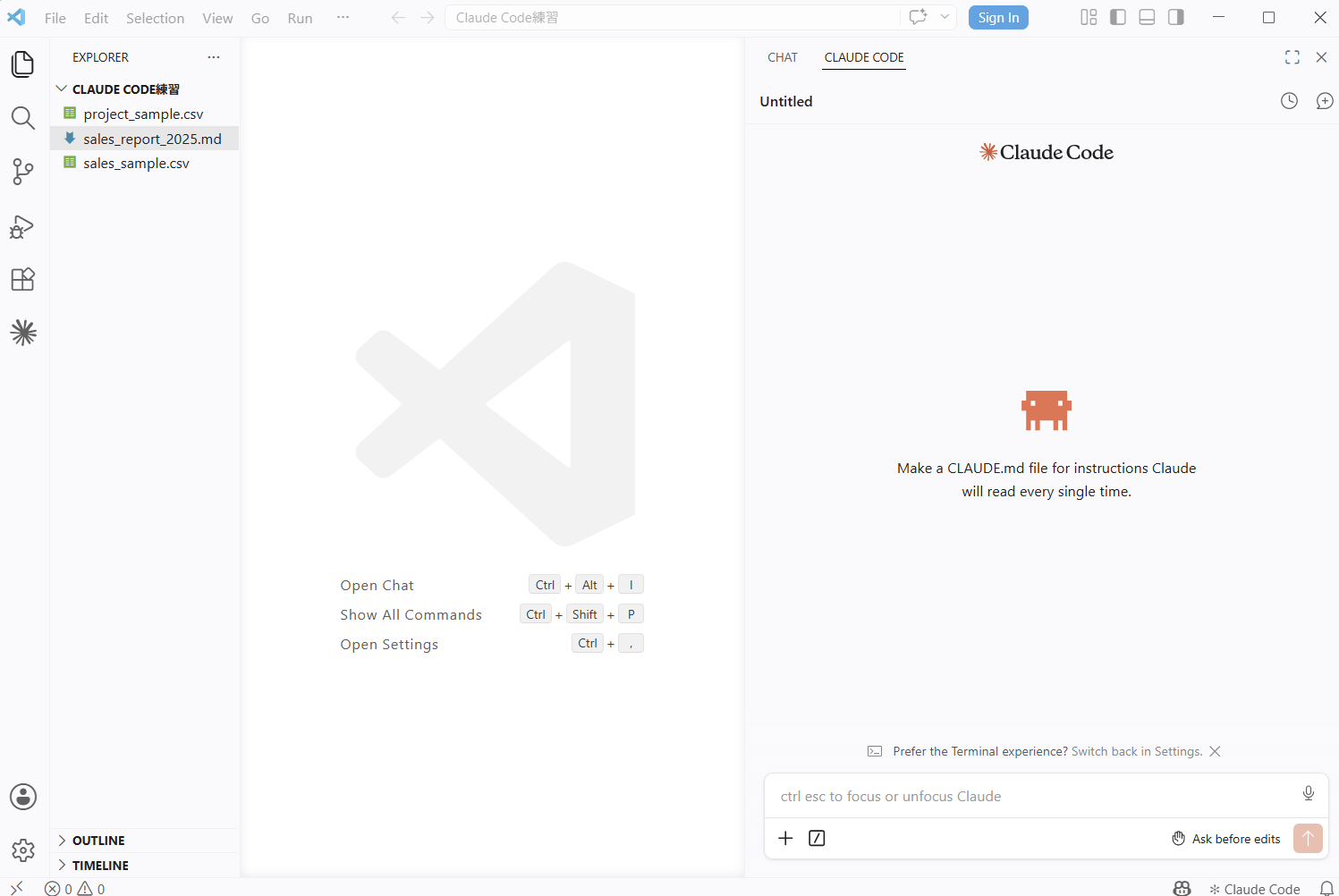Select the CLAUDE CODE tab
The height and width of the screenshot is (896, 1339).
(864, 57)
